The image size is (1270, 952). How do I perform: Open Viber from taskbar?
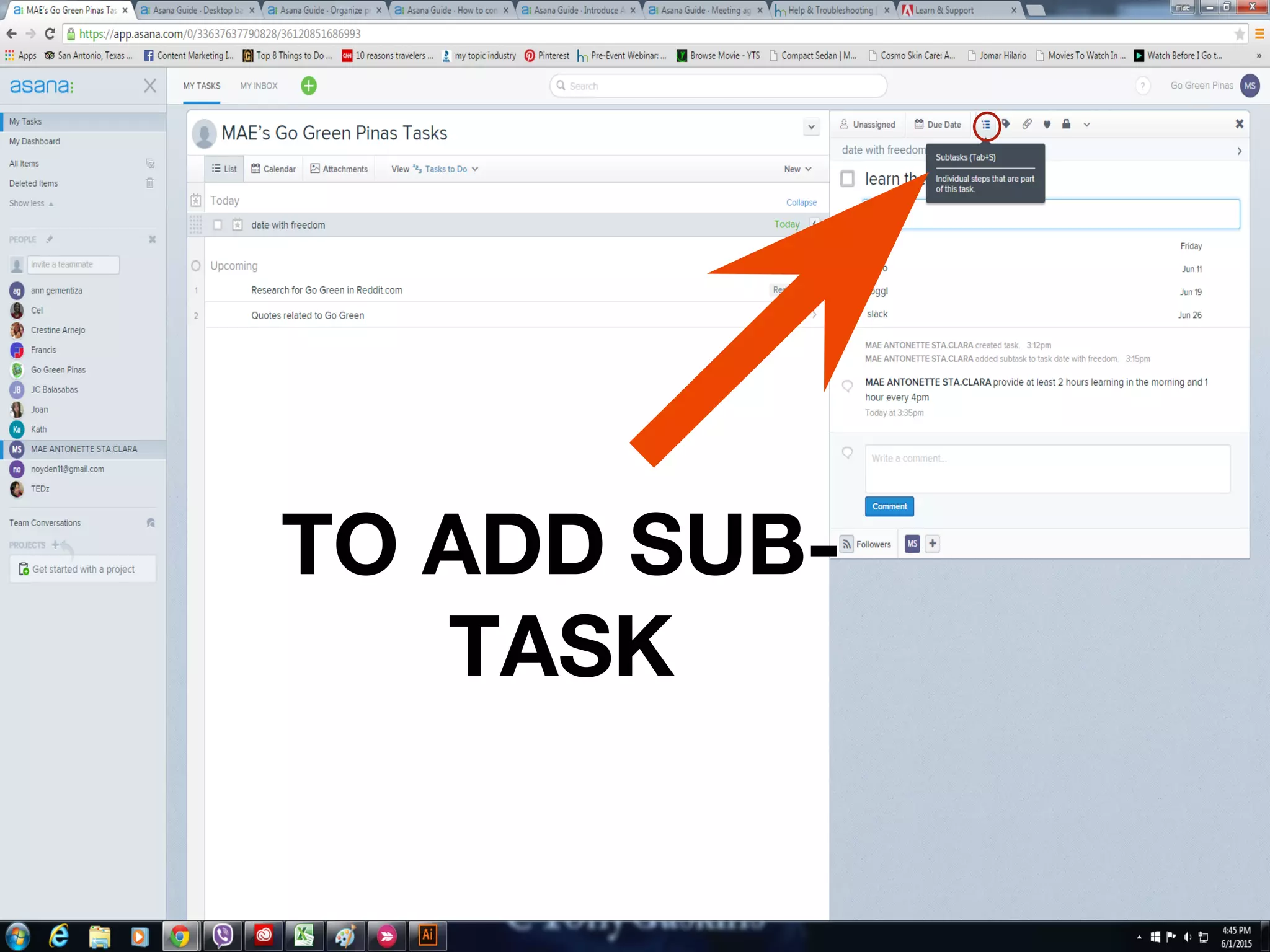223,935
